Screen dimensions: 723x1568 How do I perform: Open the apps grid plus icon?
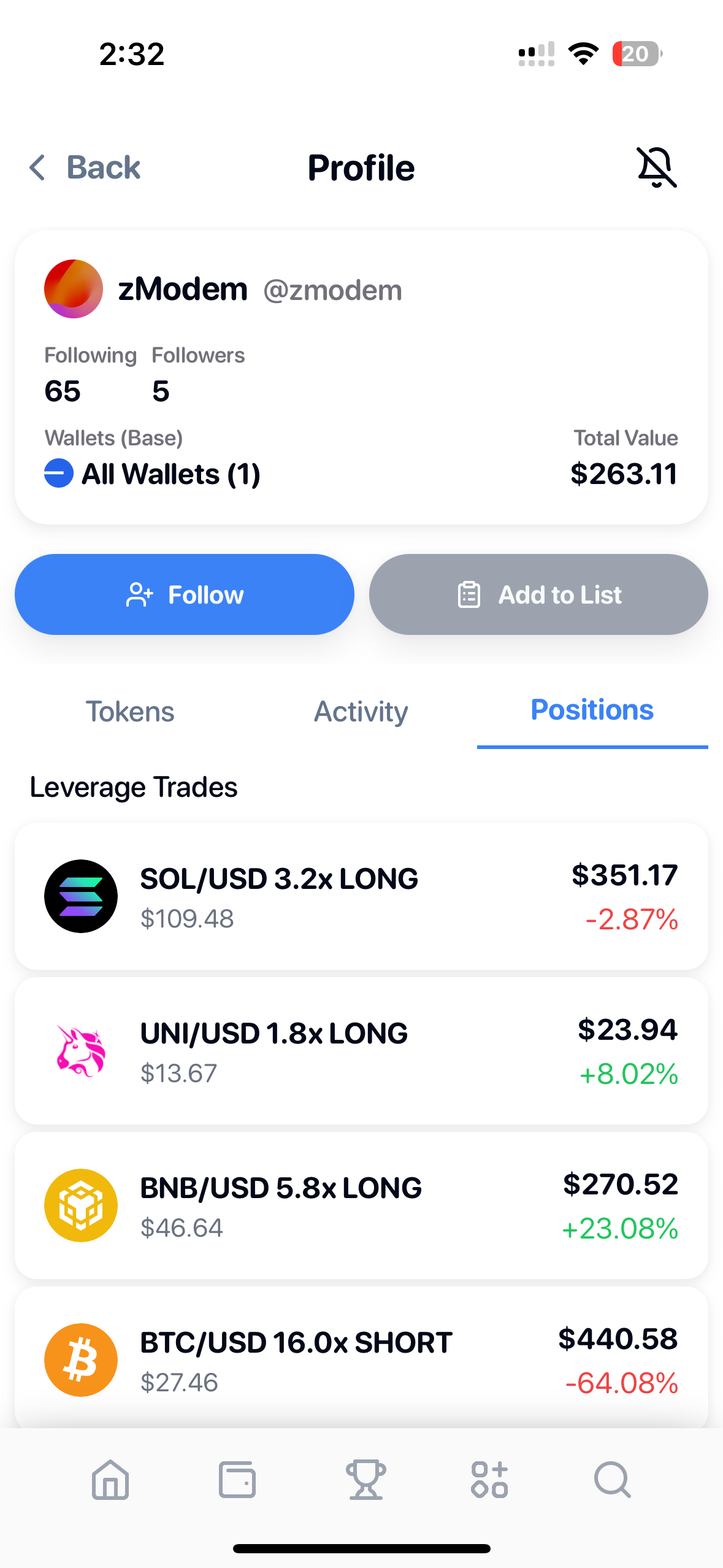(489, 1480)
